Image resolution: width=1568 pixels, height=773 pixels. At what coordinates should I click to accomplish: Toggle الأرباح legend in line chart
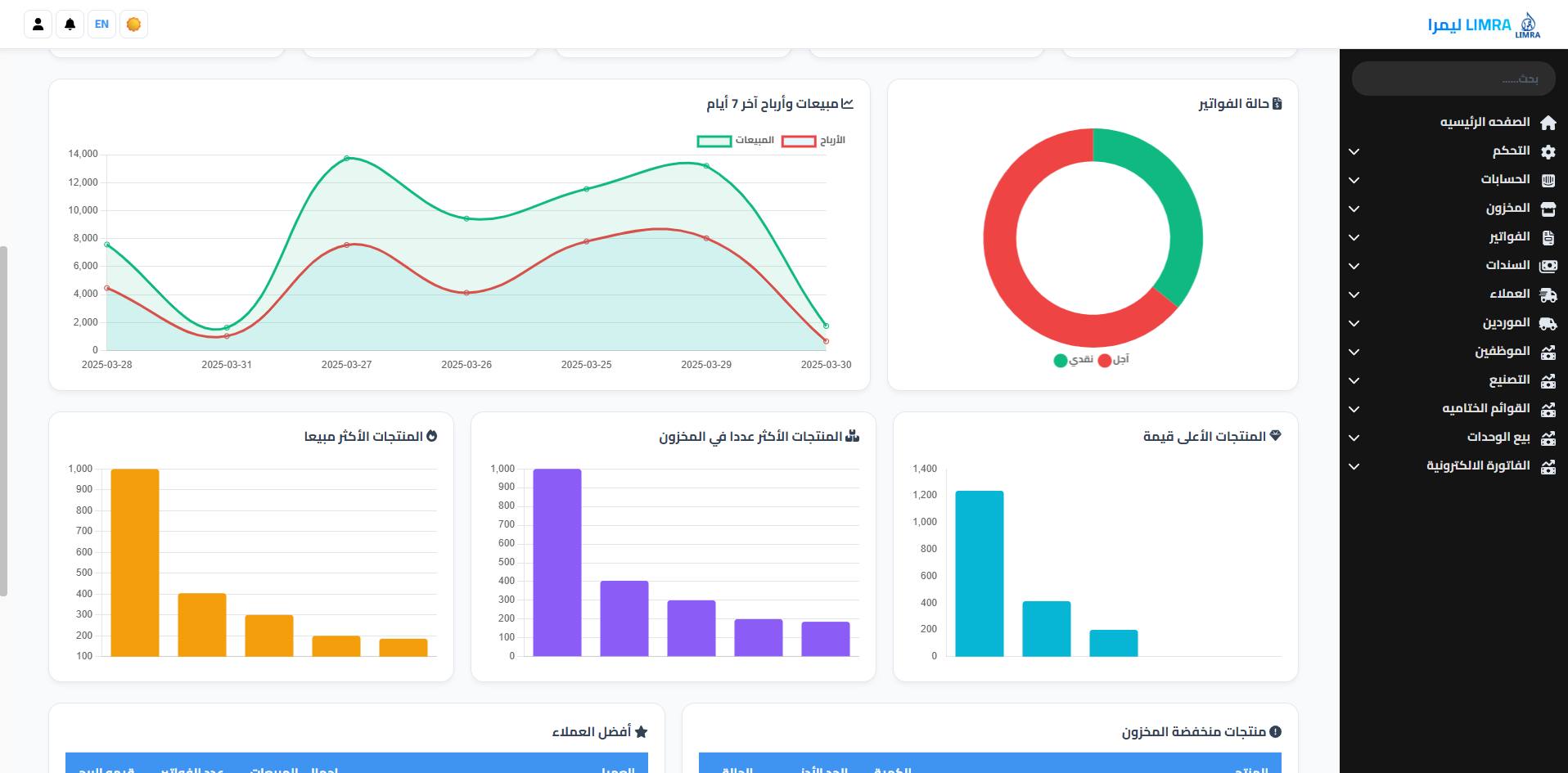tap(813, 141)
